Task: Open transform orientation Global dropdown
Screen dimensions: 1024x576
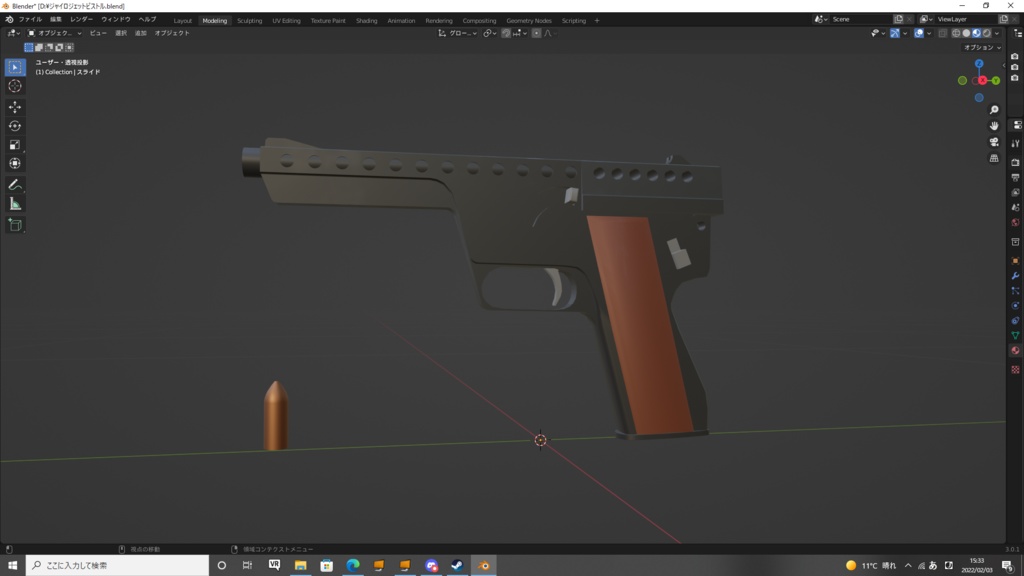Action: (x=458, y=33)
